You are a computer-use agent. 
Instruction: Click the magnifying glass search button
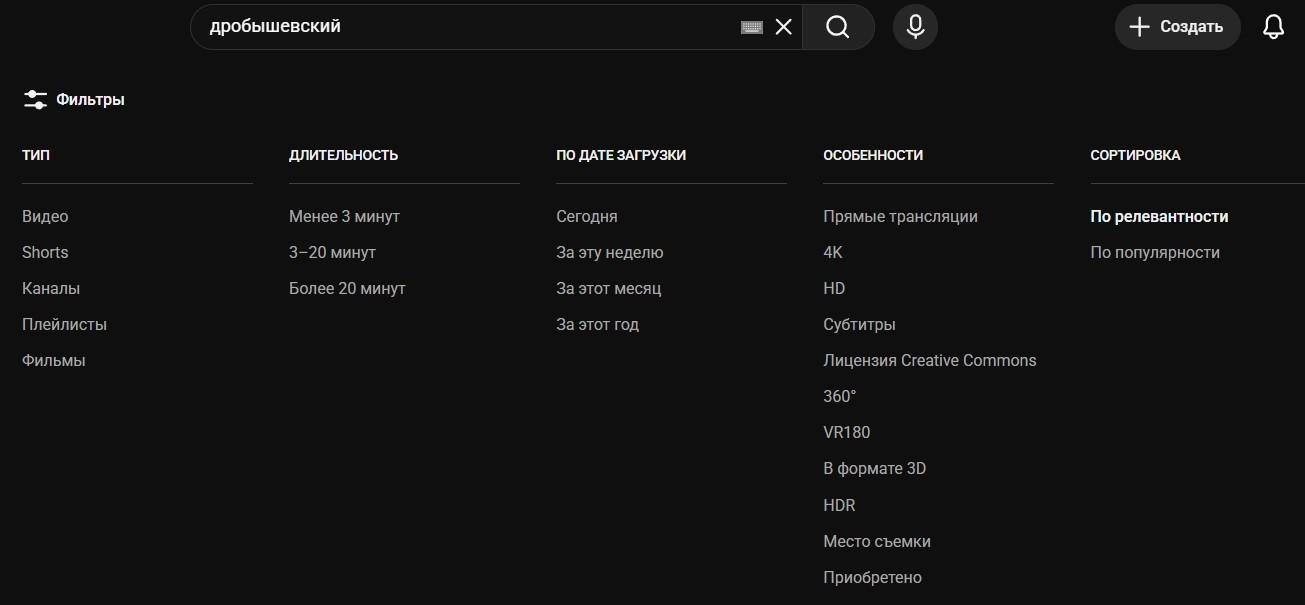click(x=838, y=27)
